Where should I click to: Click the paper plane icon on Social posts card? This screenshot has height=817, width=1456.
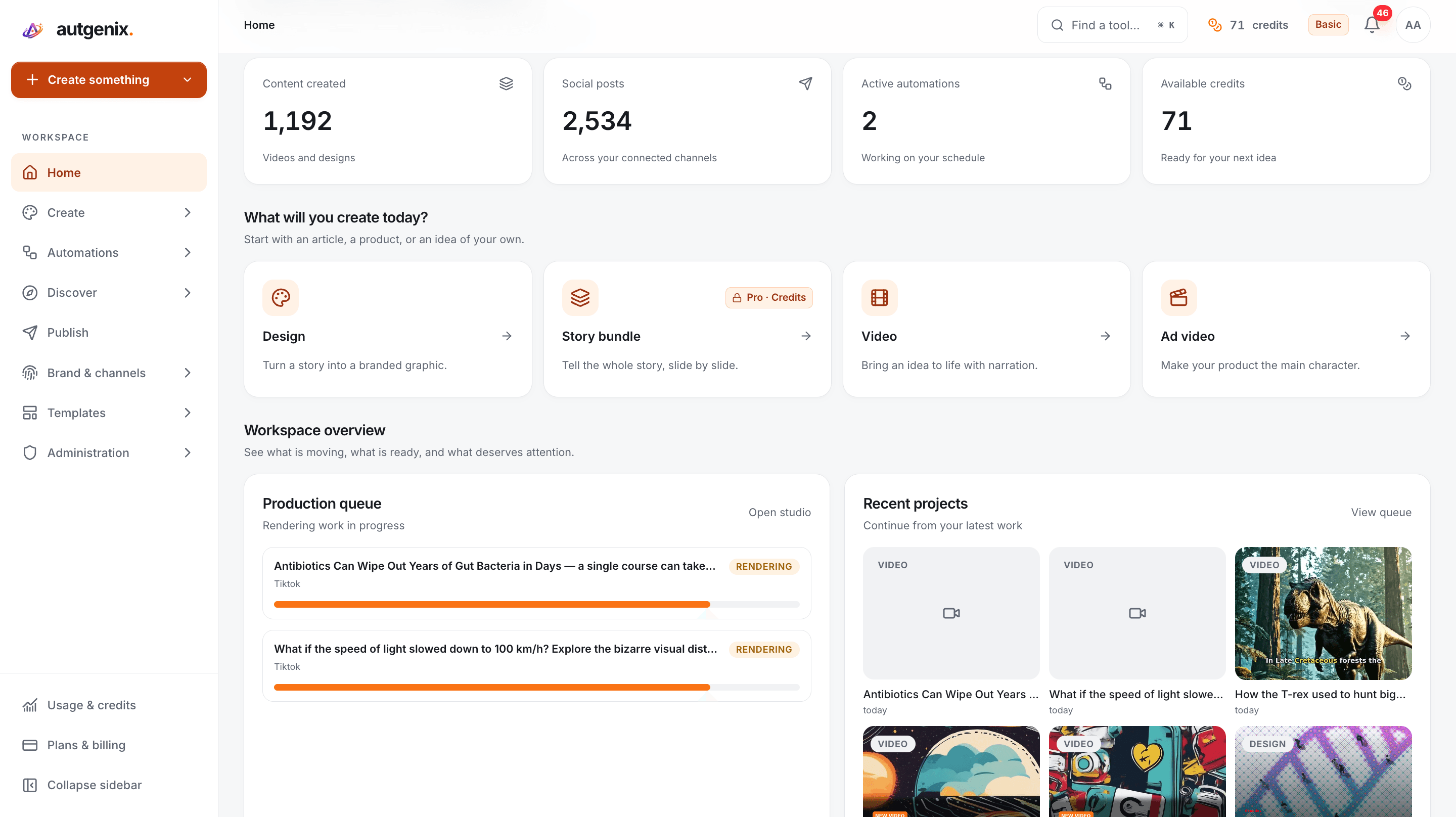[x=805, y=84]
